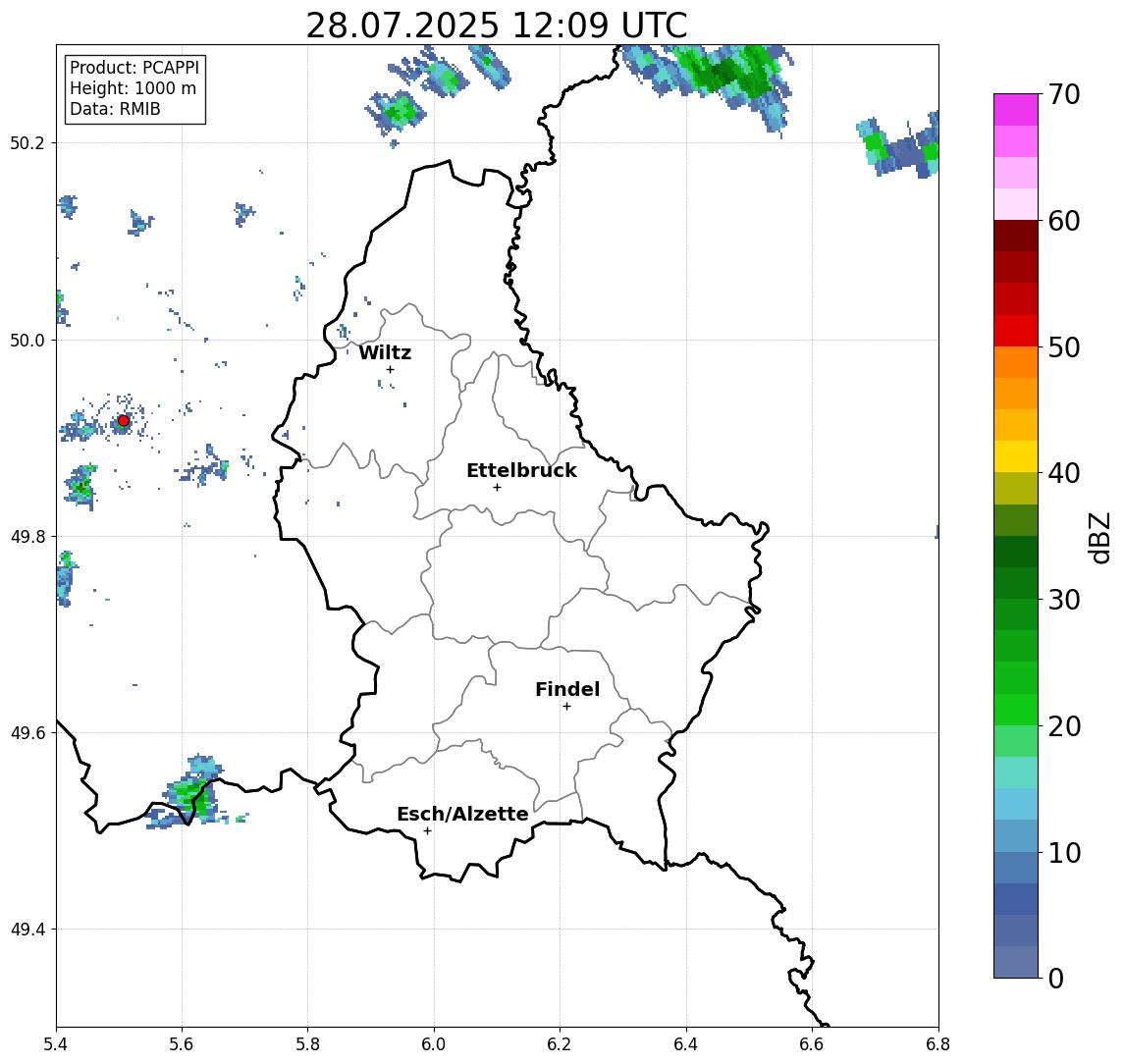
Task: Click the longitude tick label 6.4
Action: click(686, 1044)
